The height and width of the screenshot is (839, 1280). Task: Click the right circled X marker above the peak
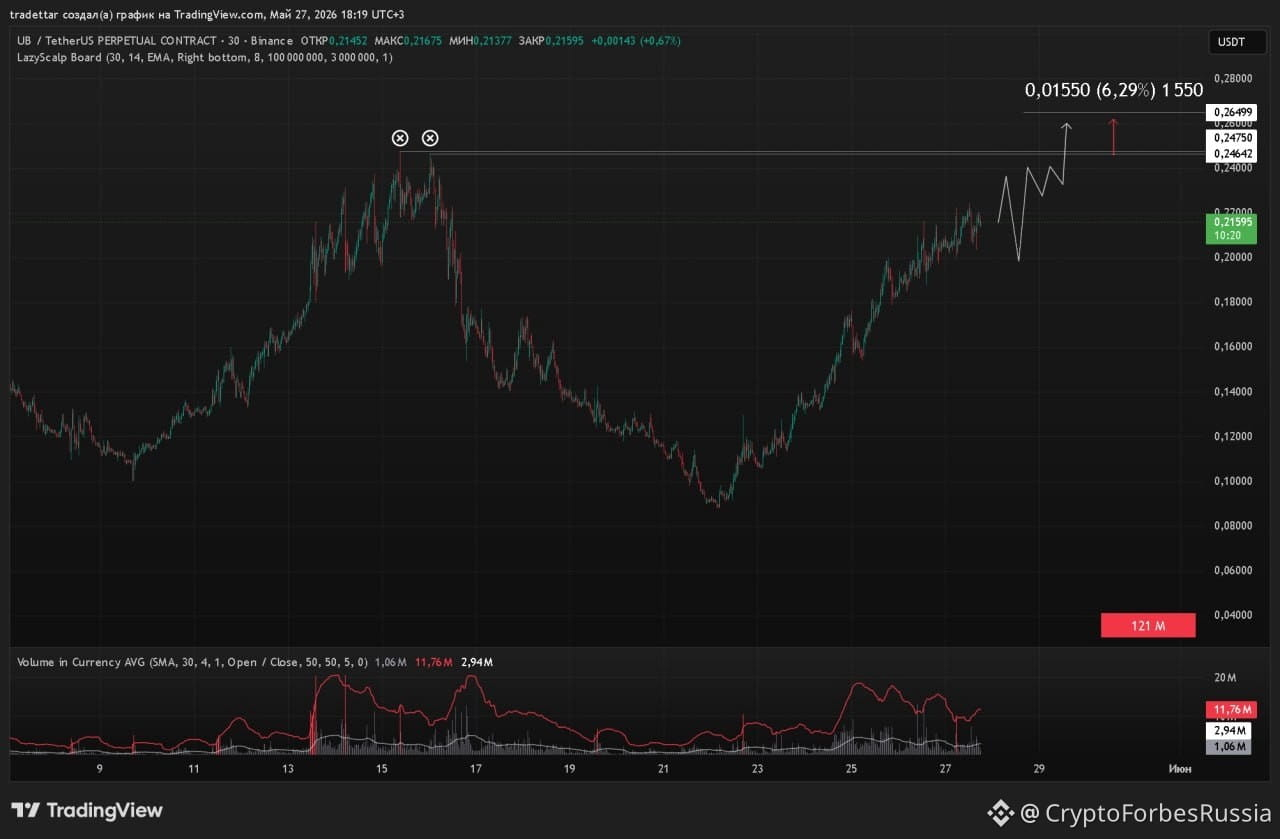click(x=430, y=138)
